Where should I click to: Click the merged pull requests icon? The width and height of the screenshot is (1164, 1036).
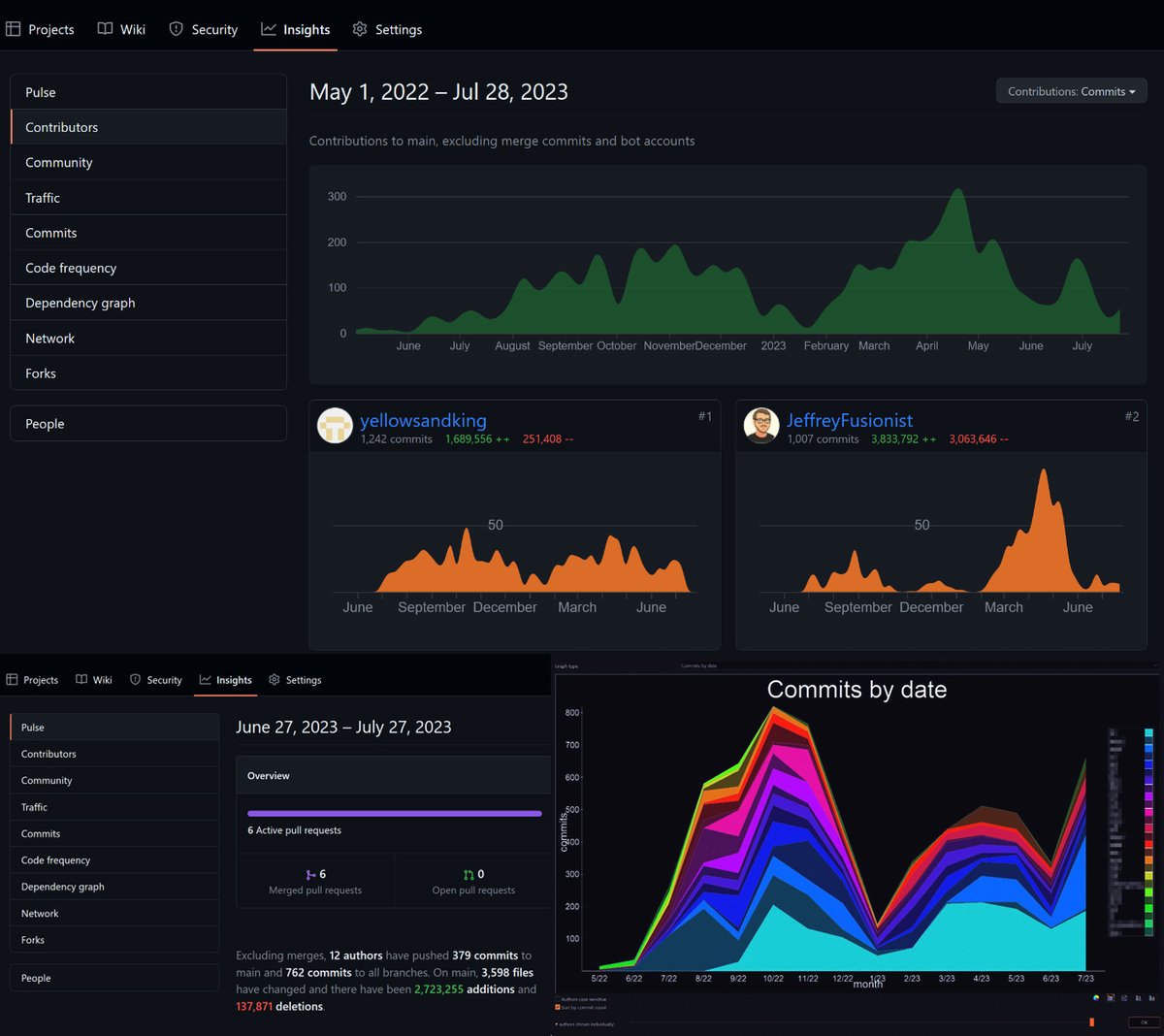click(x=310, y=875)
